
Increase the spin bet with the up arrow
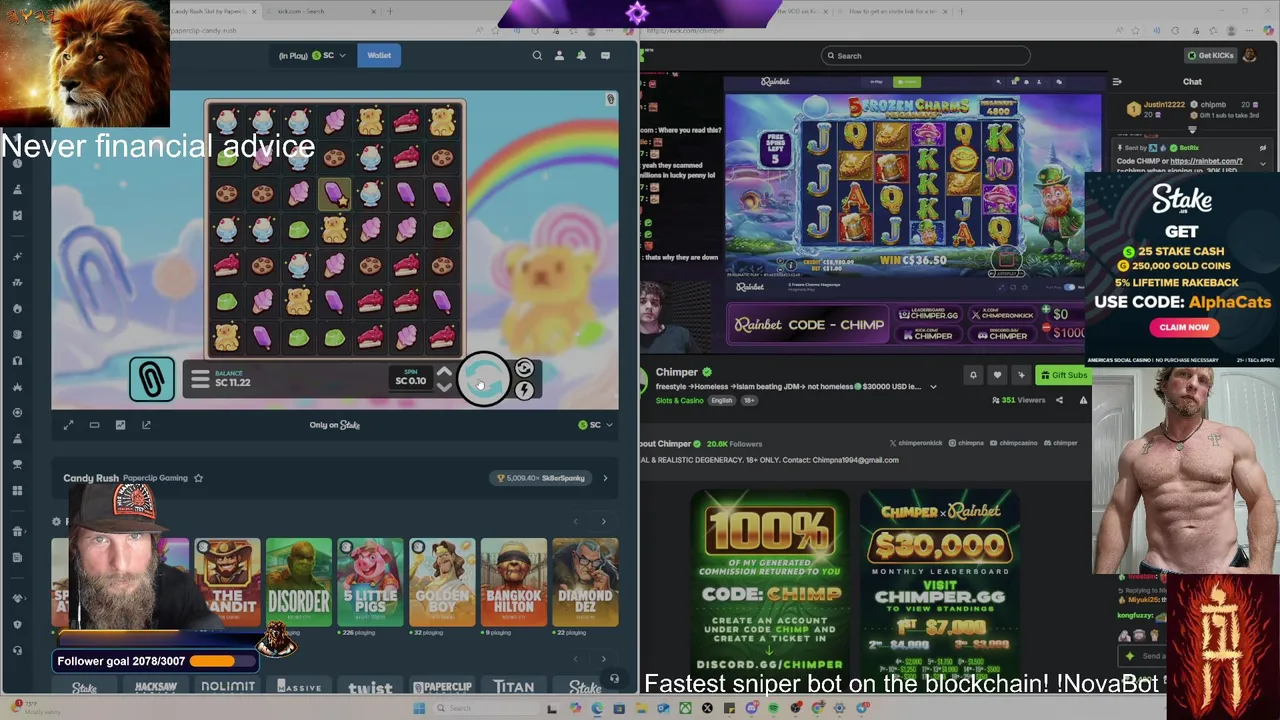444,373
